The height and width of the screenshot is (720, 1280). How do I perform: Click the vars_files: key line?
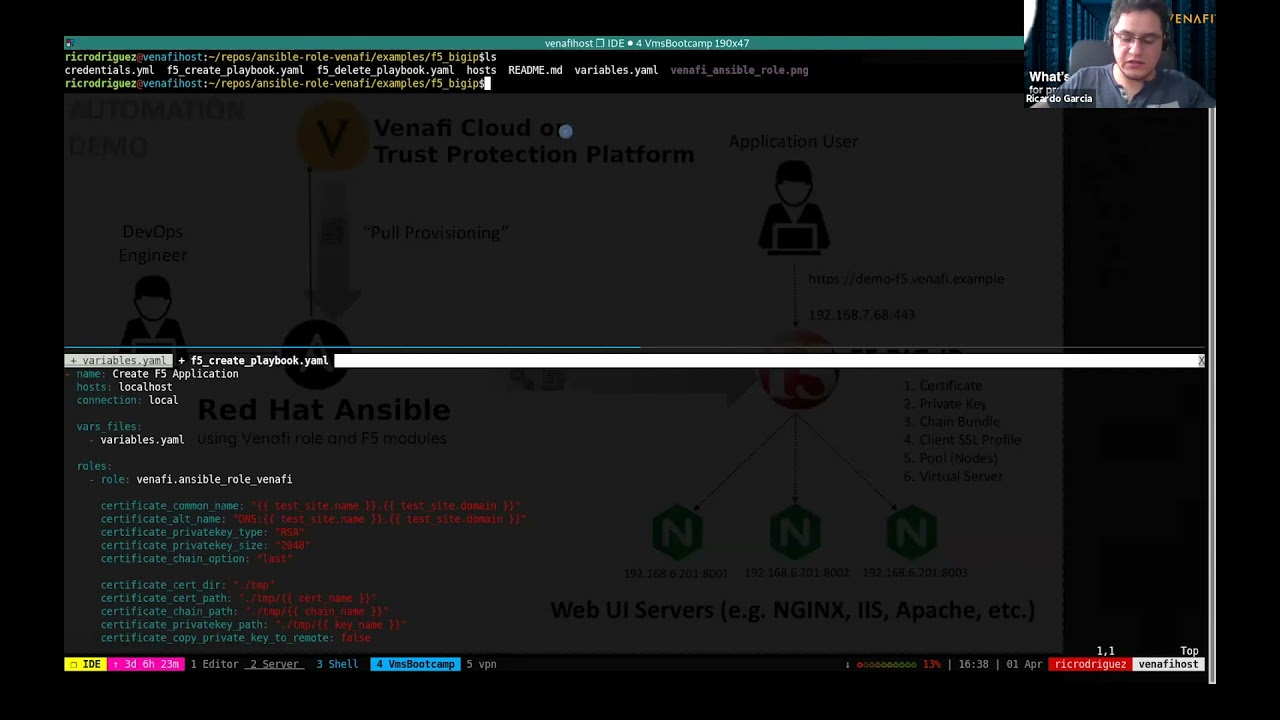pyautogui.click(x=109, y=427)
